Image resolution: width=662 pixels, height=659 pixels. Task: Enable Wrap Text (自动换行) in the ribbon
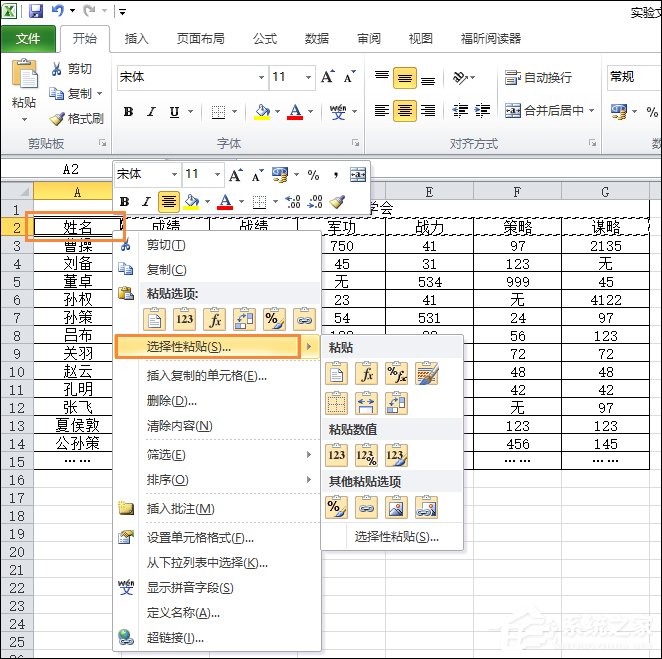click(539, 77)
